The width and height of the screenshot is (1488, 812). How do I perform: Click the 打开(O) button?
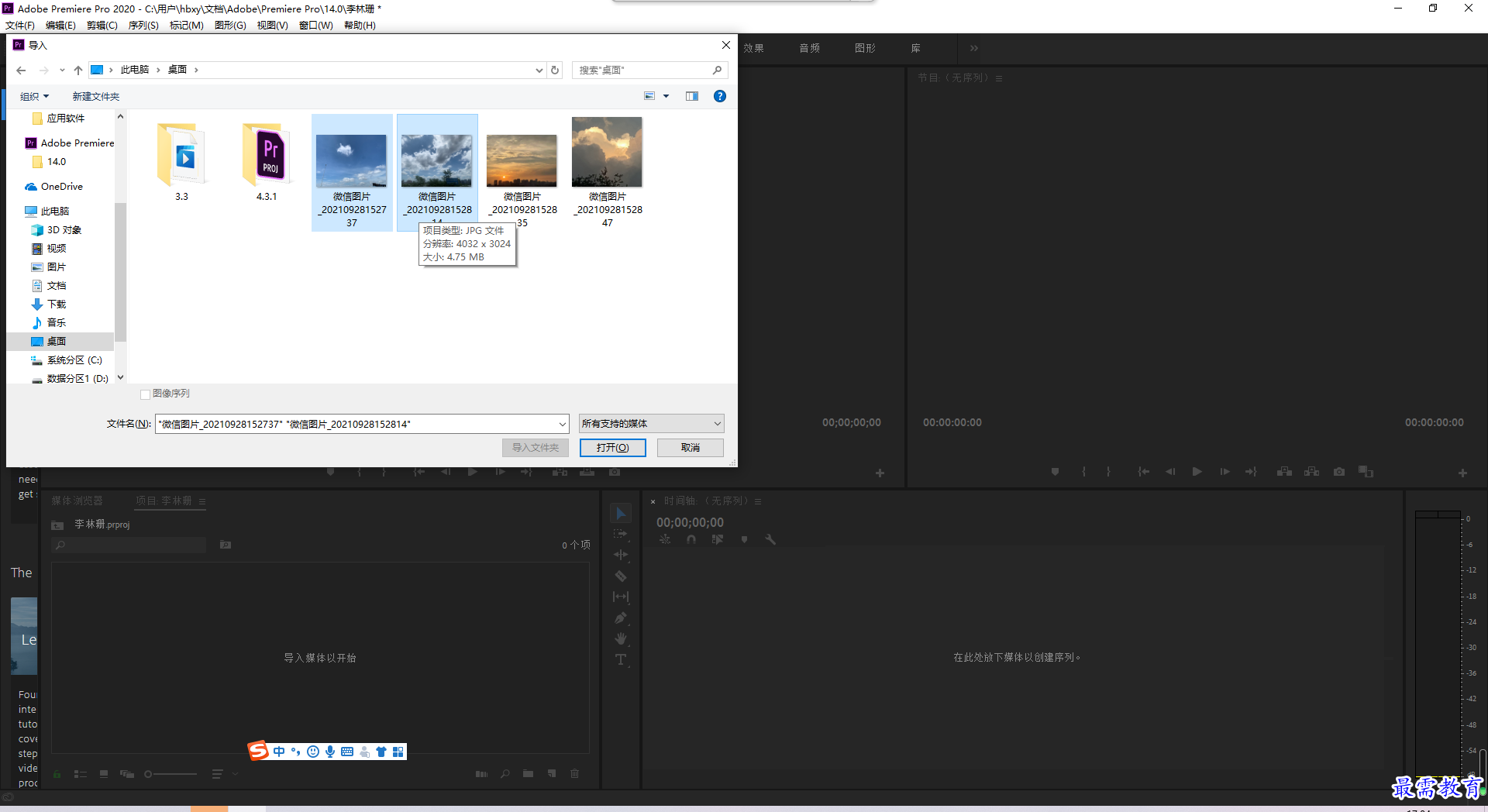613,448
